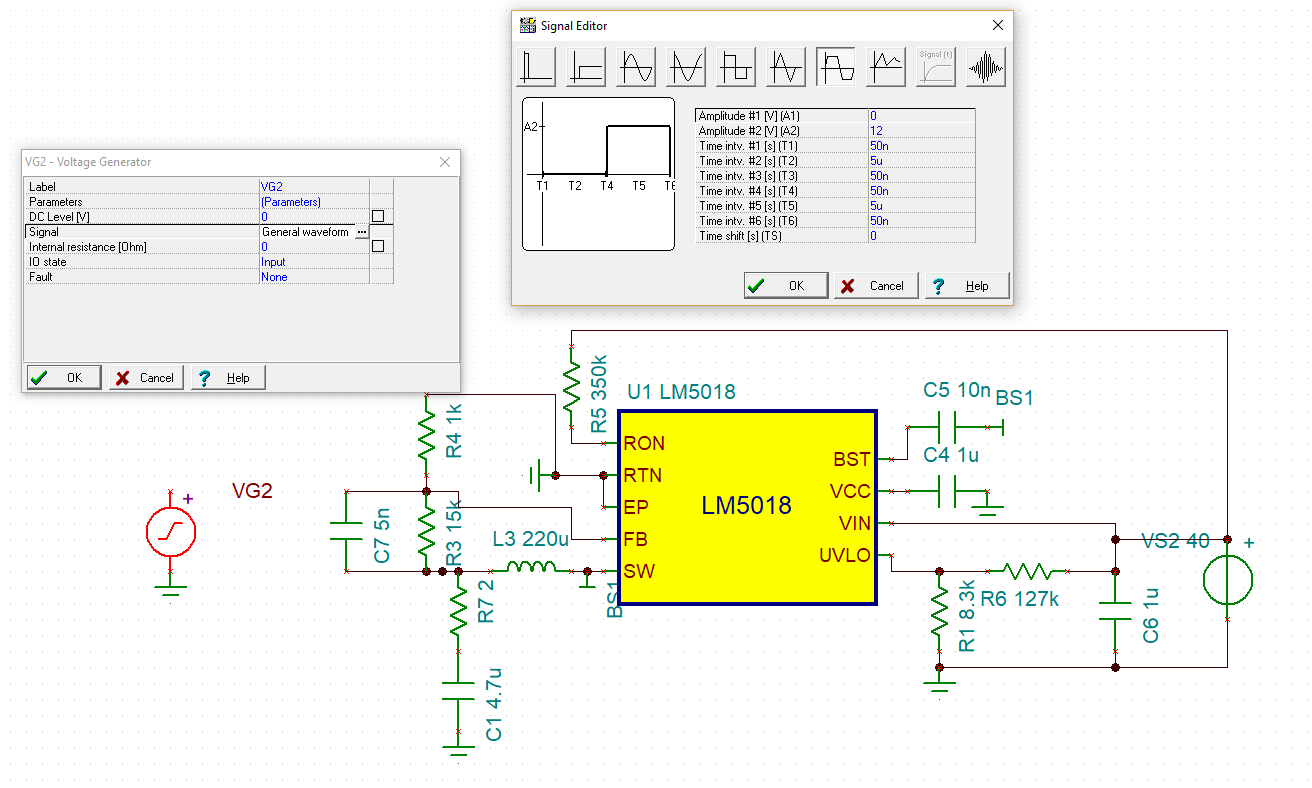The width and height of the screenshot is (1312, 788).
Task: Choose the cosine wave signal icon
Action: (x=686, y=67)
